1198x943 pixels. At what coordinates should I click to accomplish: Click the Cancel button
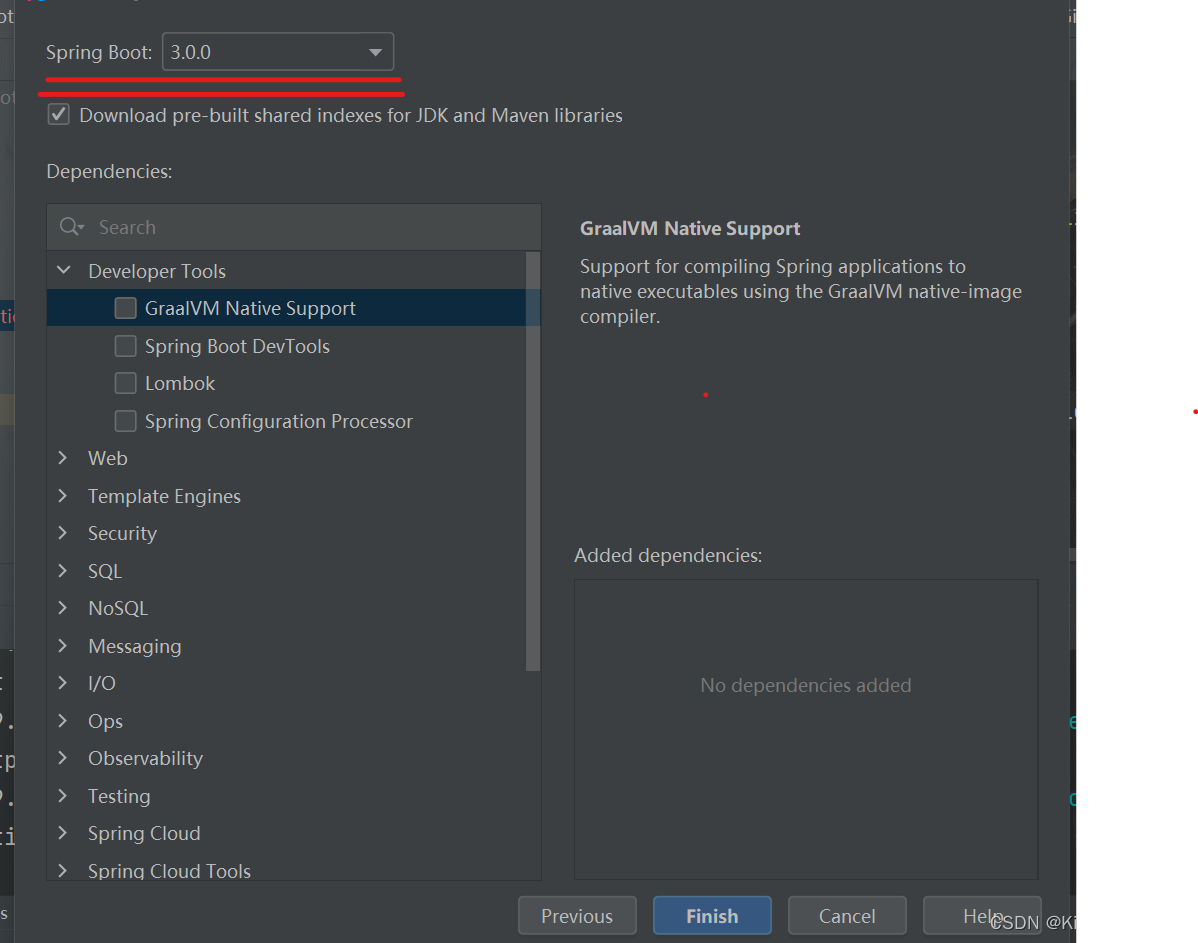(x=847, y=915)
